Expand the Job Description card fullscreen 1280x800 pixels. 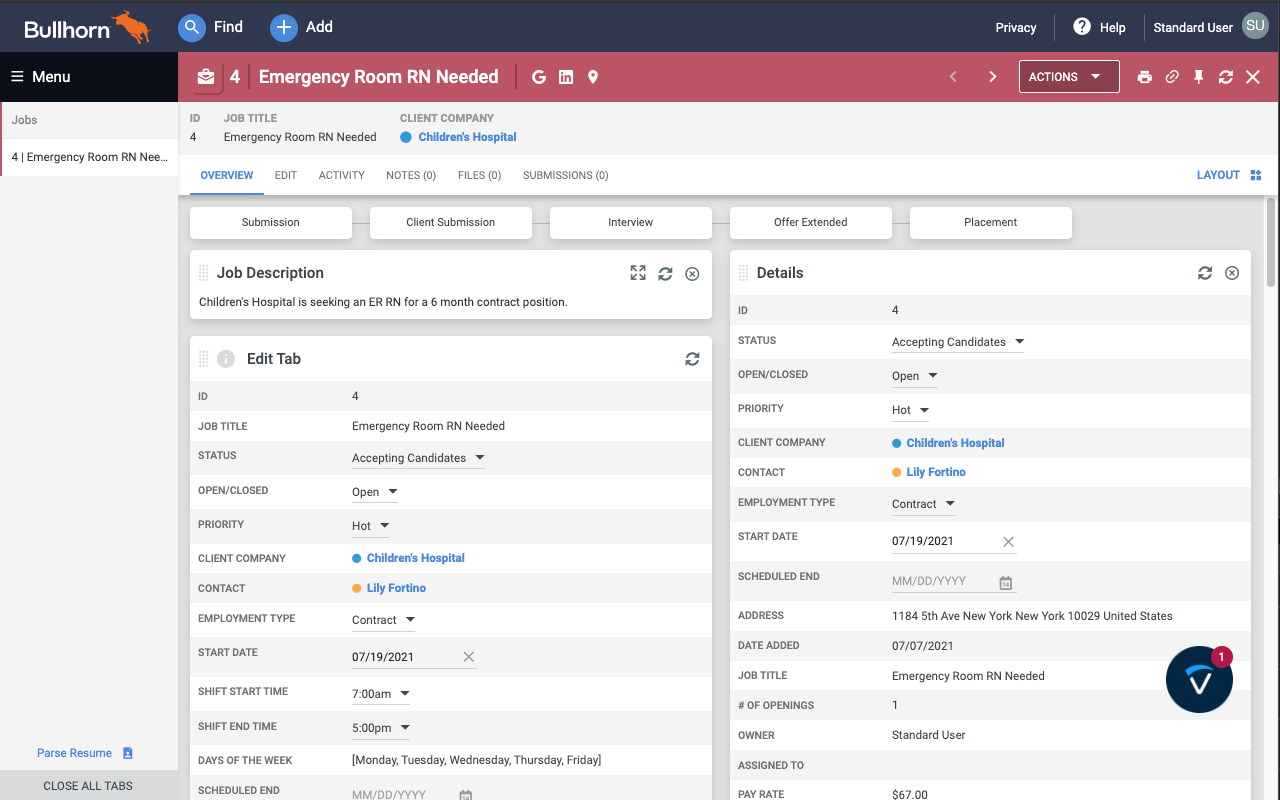pos(638,273)
